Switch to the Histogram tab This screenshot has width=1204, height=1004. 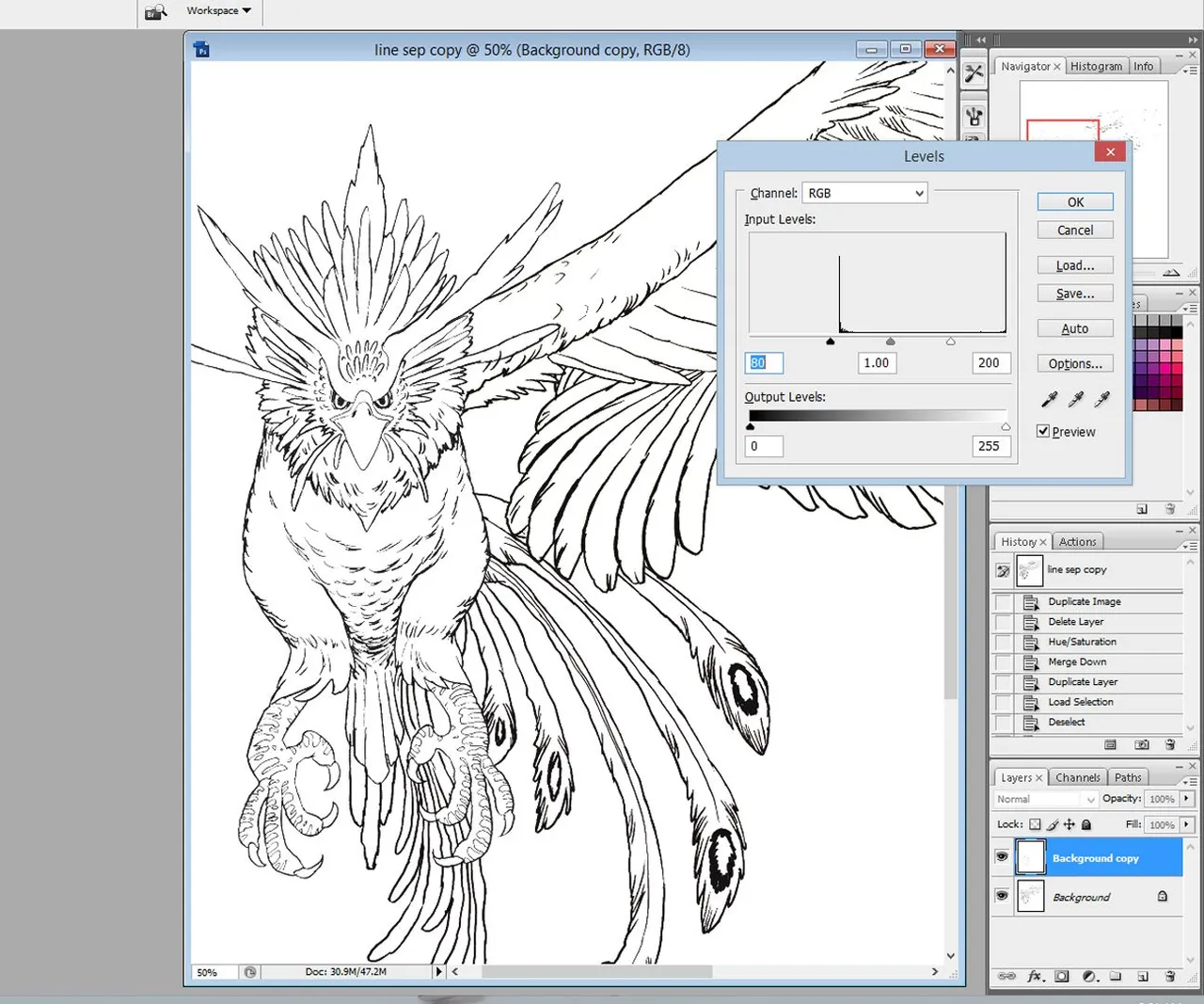[1096, 67]
